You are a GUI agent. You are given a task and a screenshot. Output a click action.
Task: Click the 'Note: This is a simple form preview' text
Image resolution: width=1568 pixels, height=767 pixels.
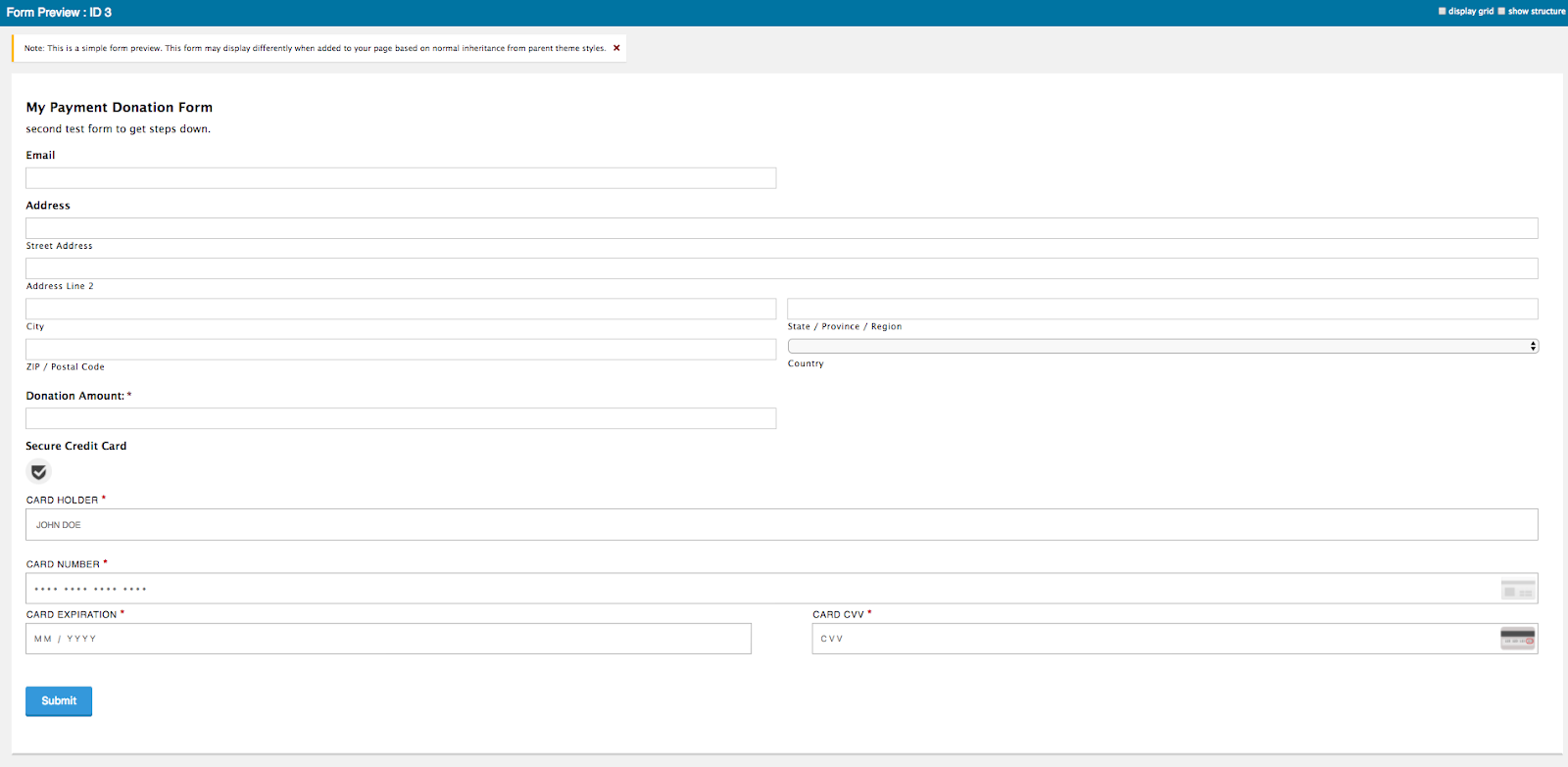coord(315,48)
